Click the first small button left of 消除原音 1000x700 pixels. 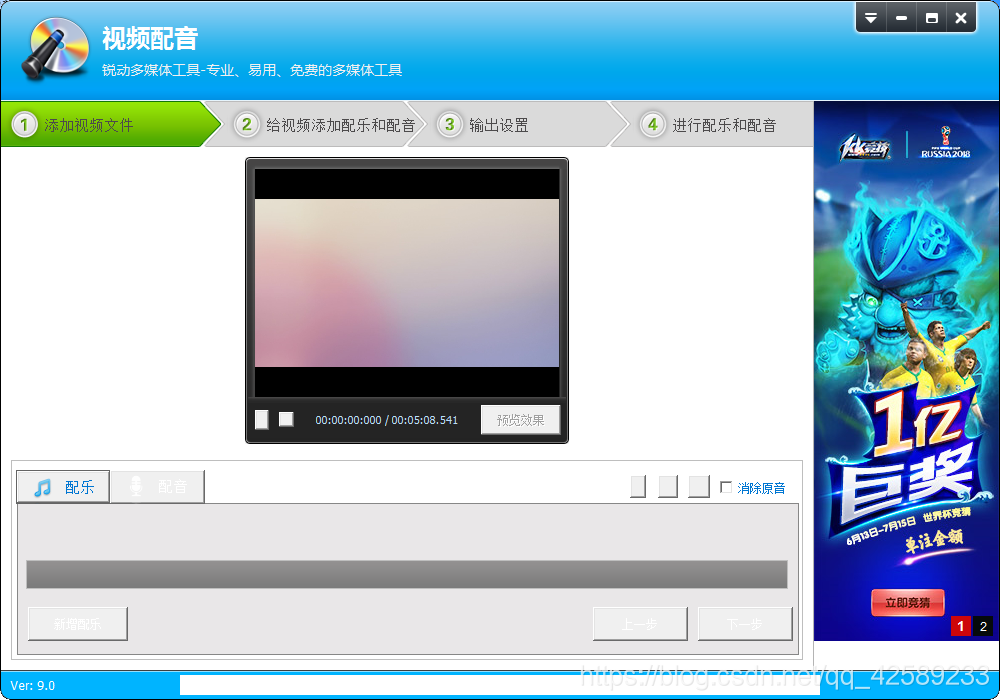(638, 486)
